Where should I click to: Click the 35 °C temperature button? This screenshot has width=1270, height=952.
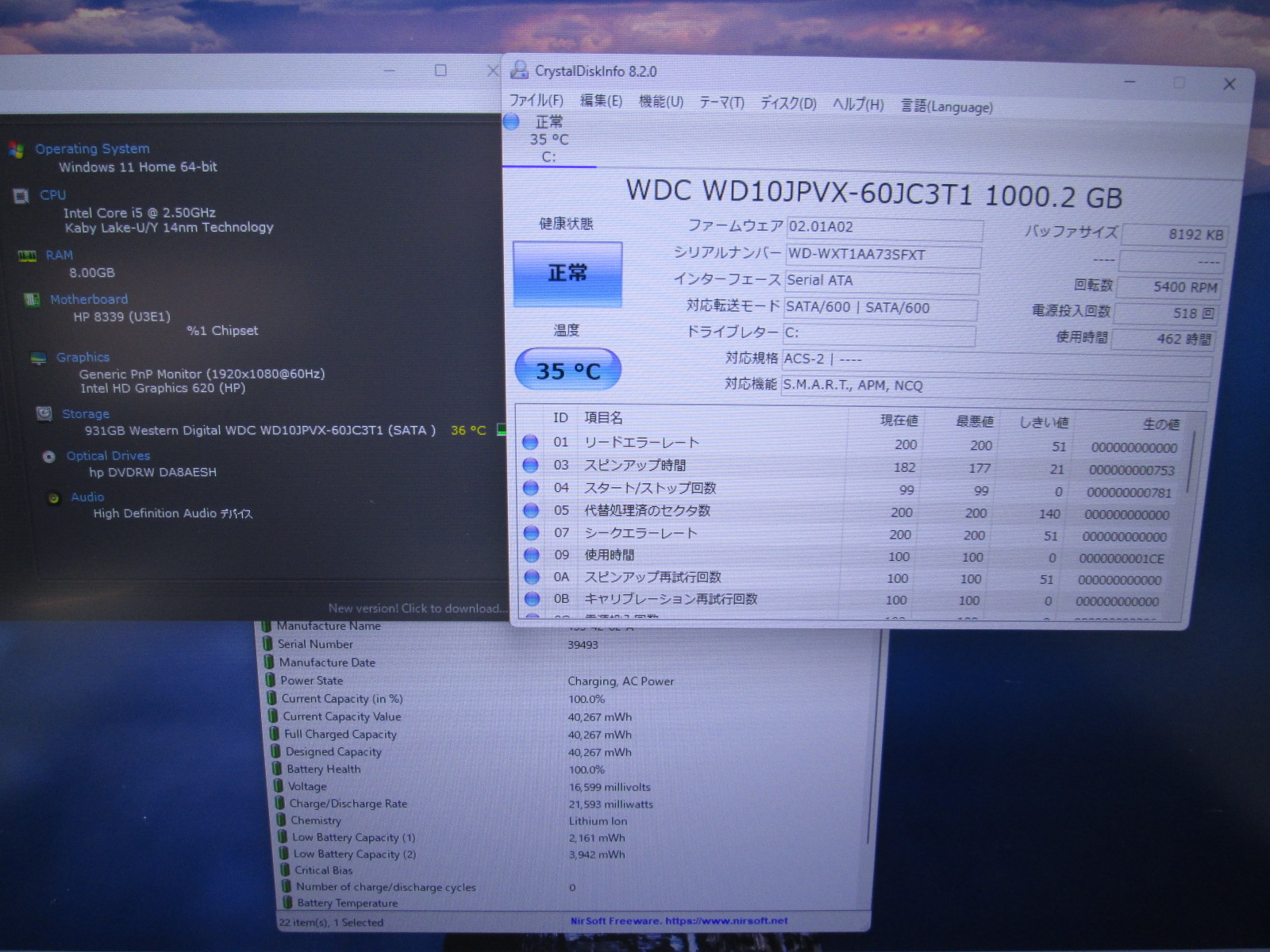568,370
